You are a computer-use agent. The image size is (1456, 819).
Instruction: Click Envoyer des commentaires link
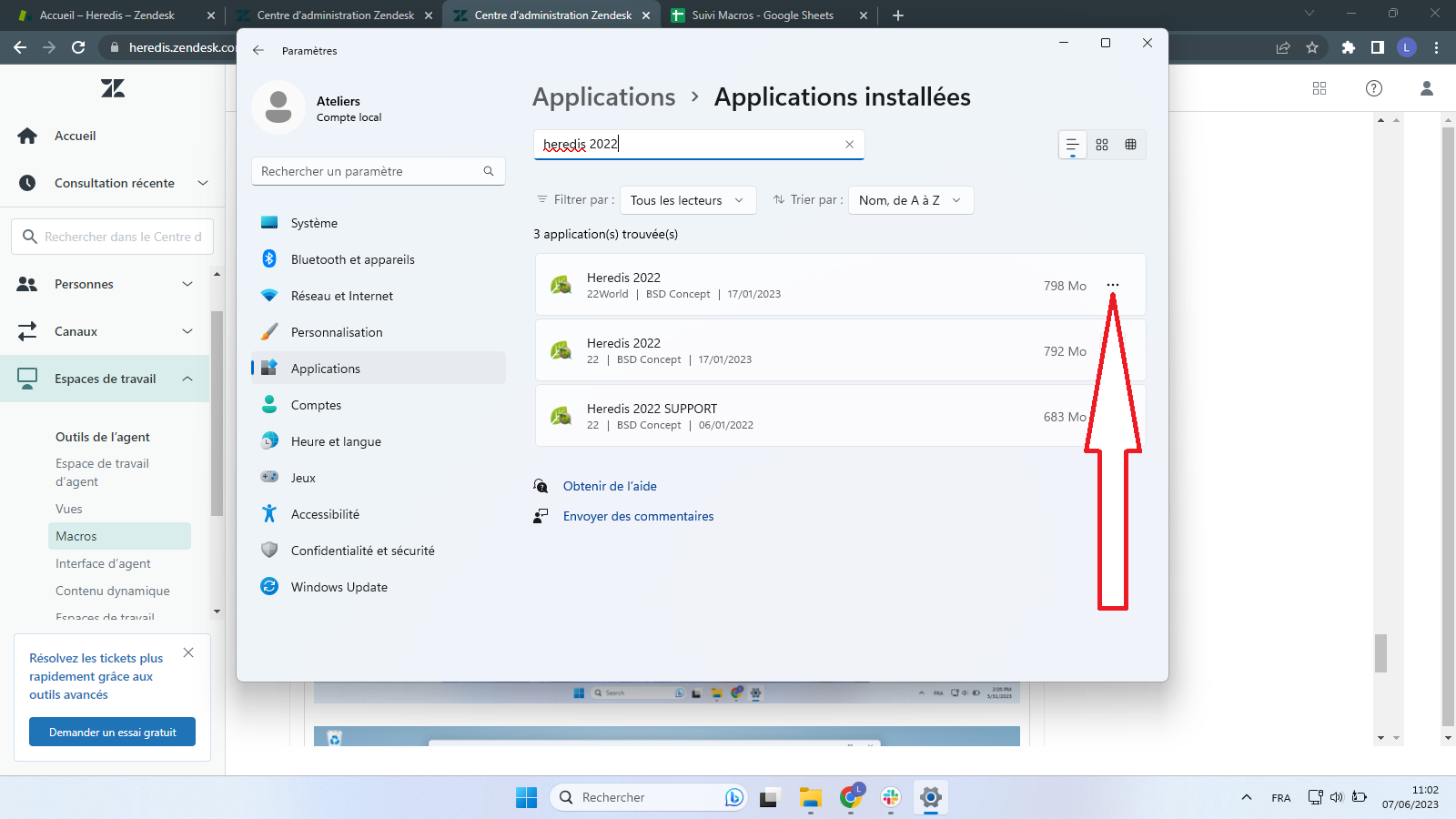(x=638, y=516)
